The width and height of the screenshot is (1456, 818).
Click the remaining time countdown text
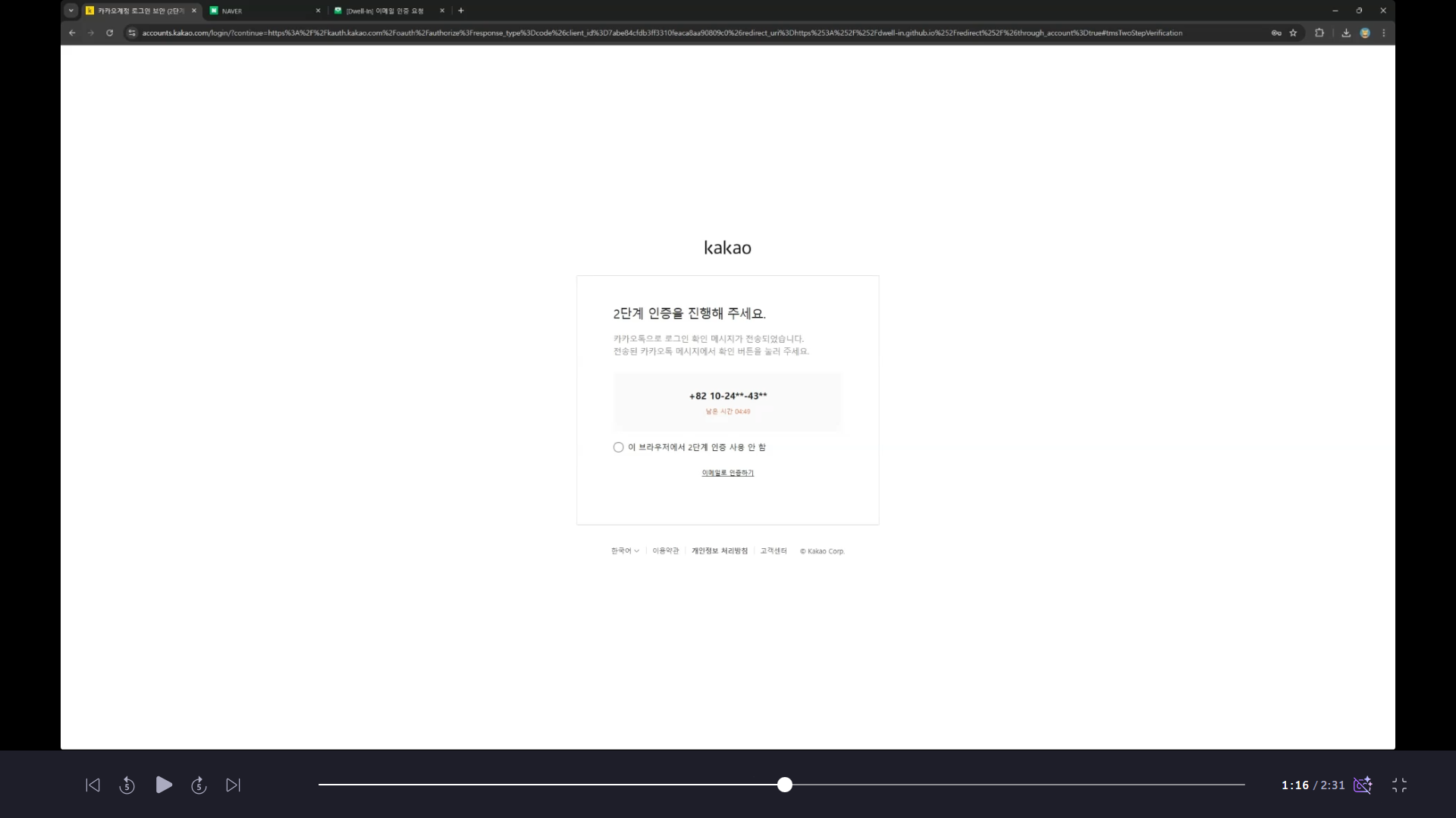(727, 412)
